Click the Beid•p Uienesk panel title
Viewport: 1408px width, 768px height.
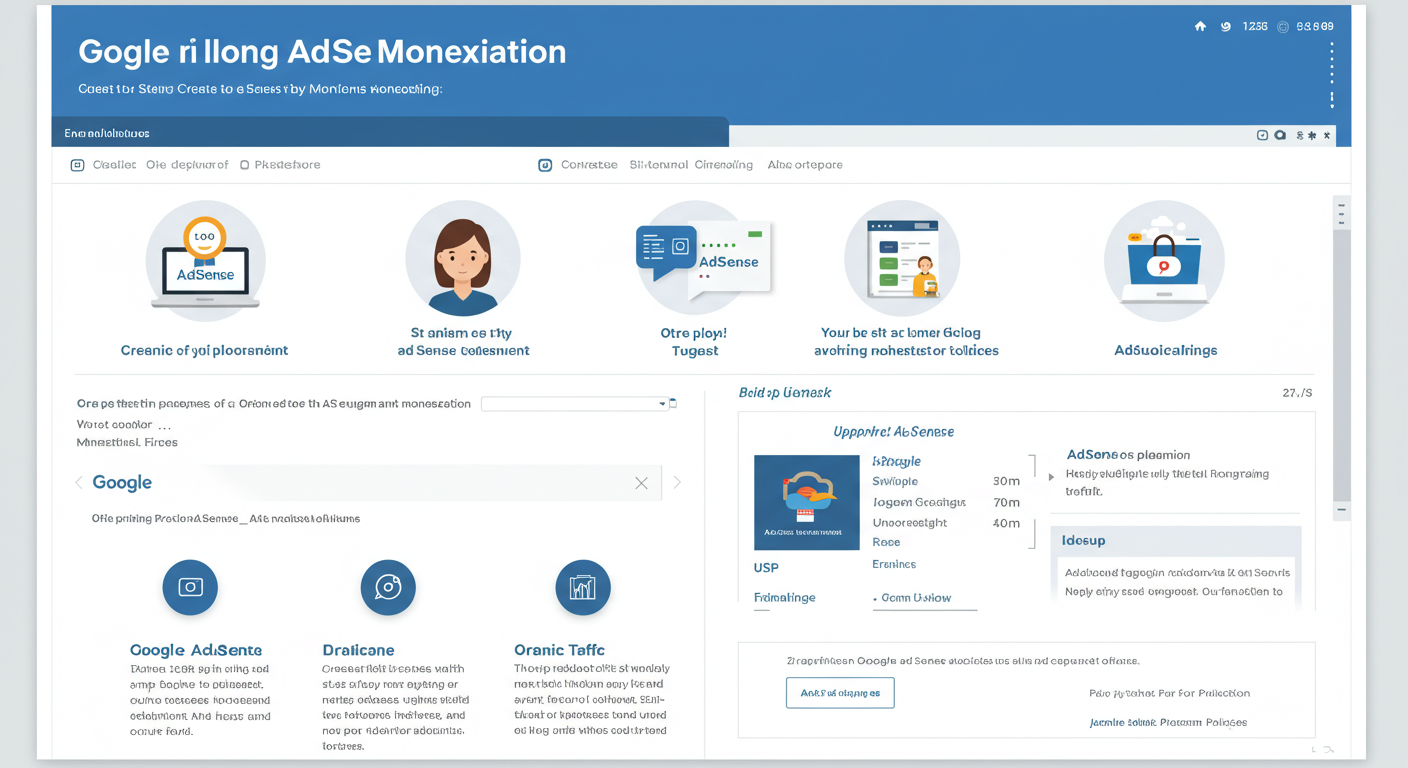tap(785, 393)
